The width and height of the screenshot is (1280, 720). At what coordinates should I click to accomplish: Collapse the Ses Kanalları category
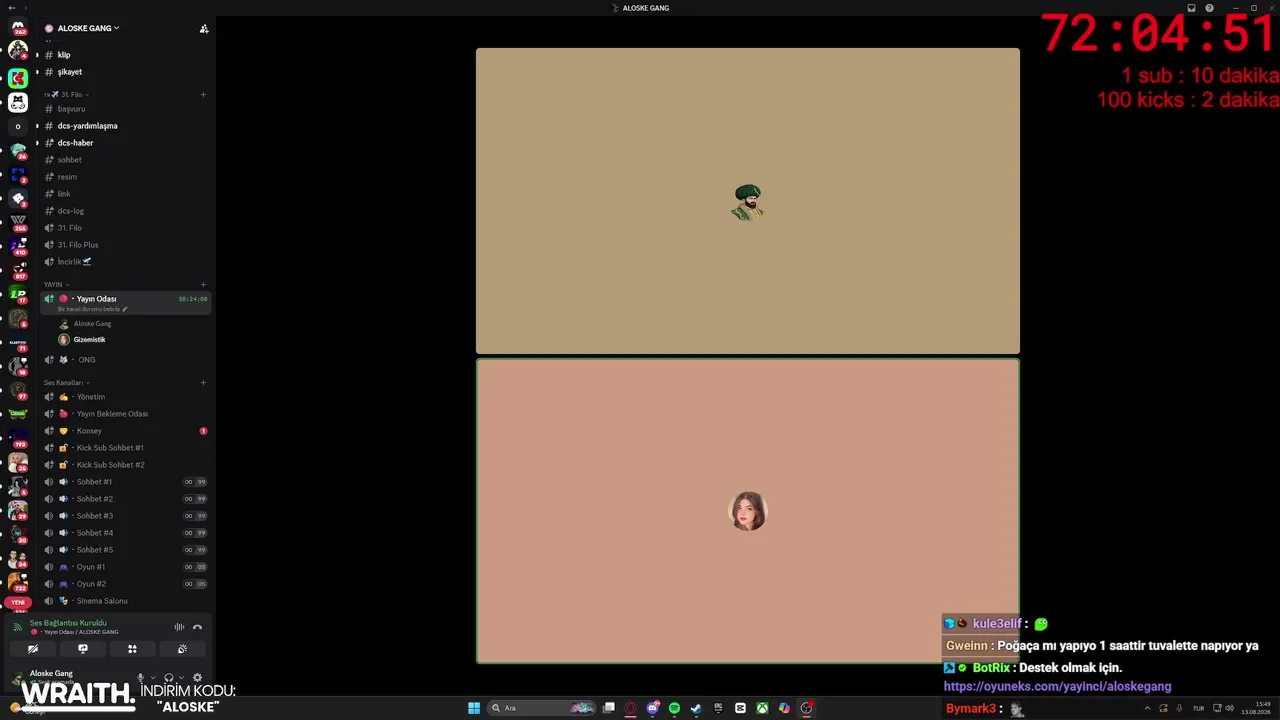pyautogui.click(x=66, y=382)
